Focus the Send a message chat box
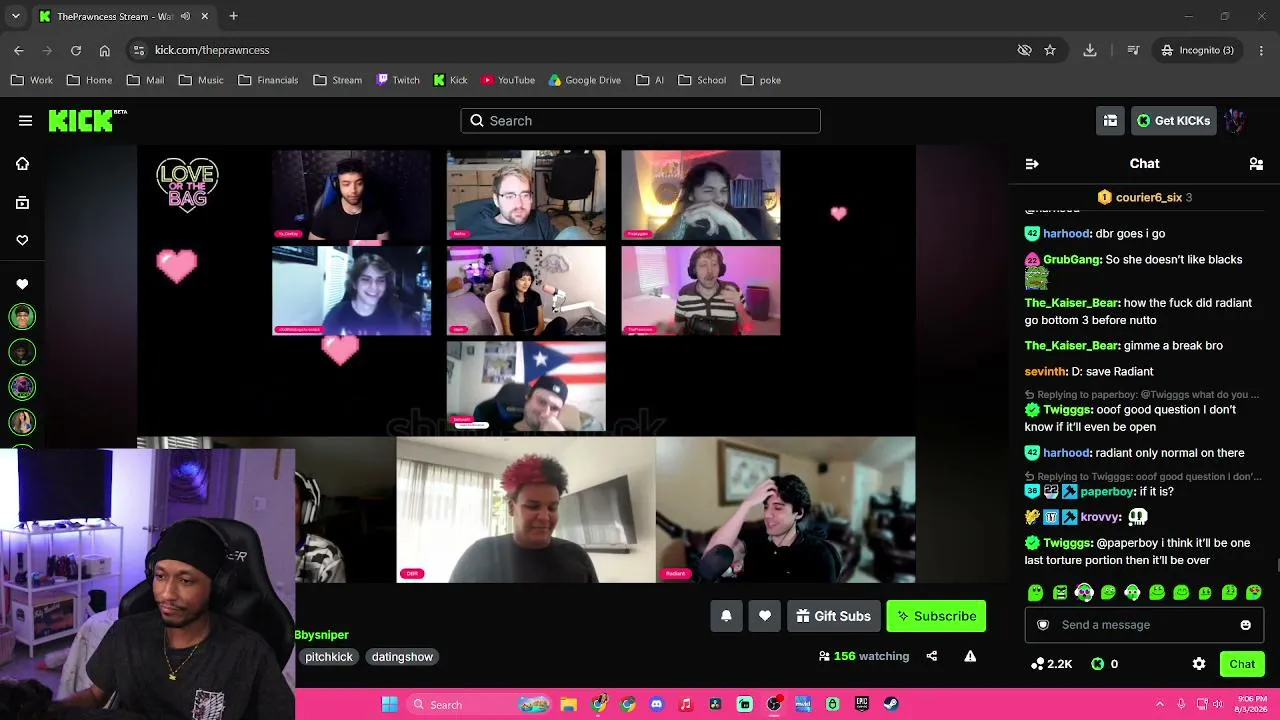This screenshot has height=720, width=1280. [x=1144, y=625]
